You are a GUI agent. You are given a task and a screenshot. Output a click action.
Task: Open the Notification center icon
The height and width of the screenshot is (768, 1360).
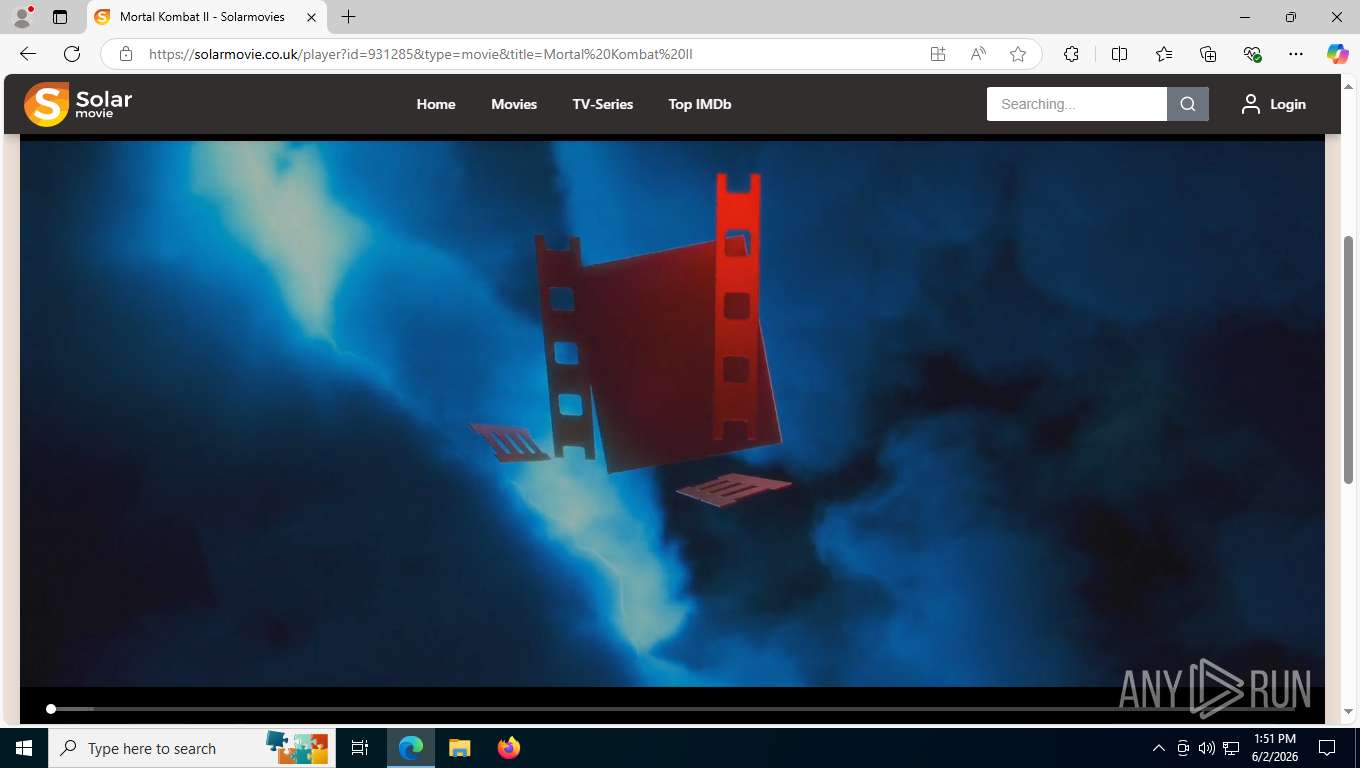[x=1327, y=748]
